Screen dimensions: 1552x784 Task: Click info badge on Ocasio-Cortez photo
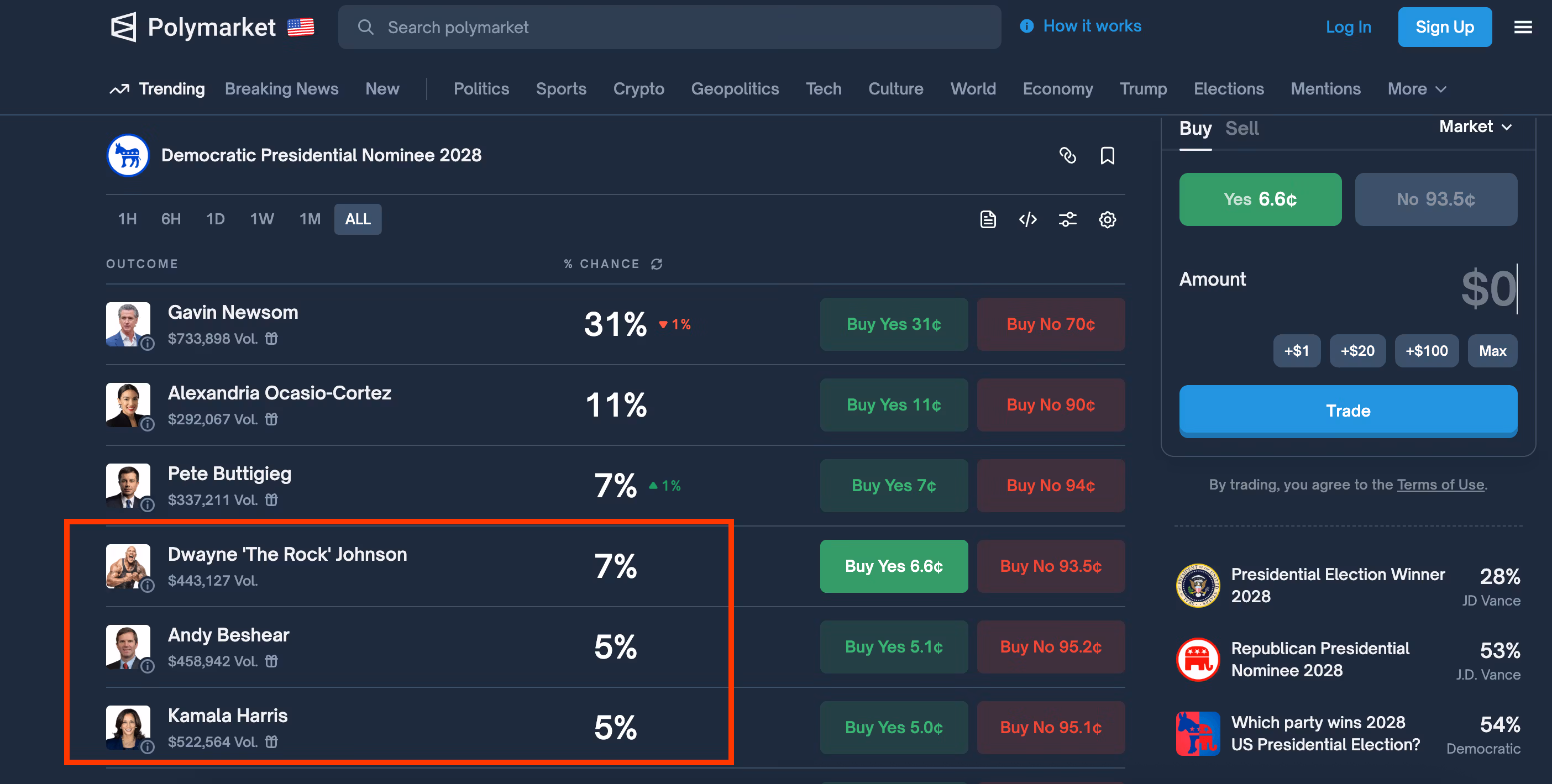point(148,424)
